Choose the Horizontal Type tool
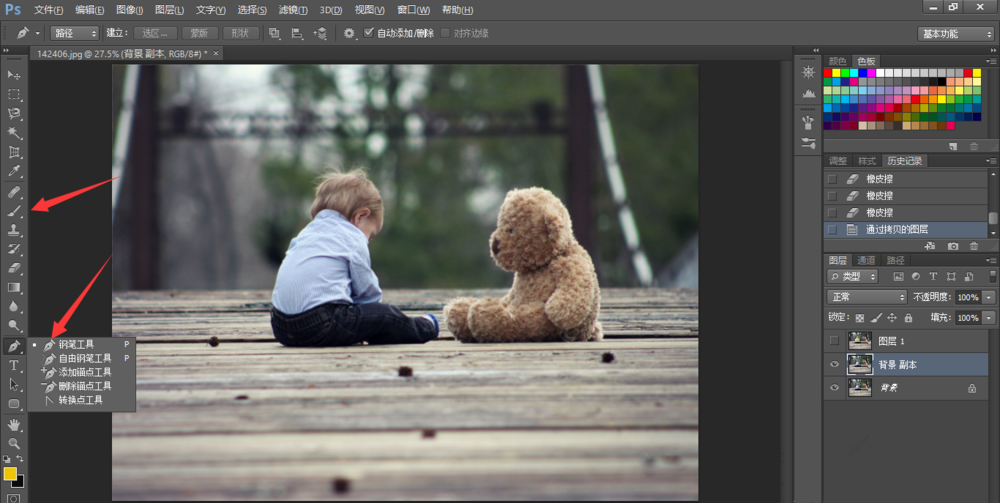This screenshot has width=1000, height=503. [14, 365]
